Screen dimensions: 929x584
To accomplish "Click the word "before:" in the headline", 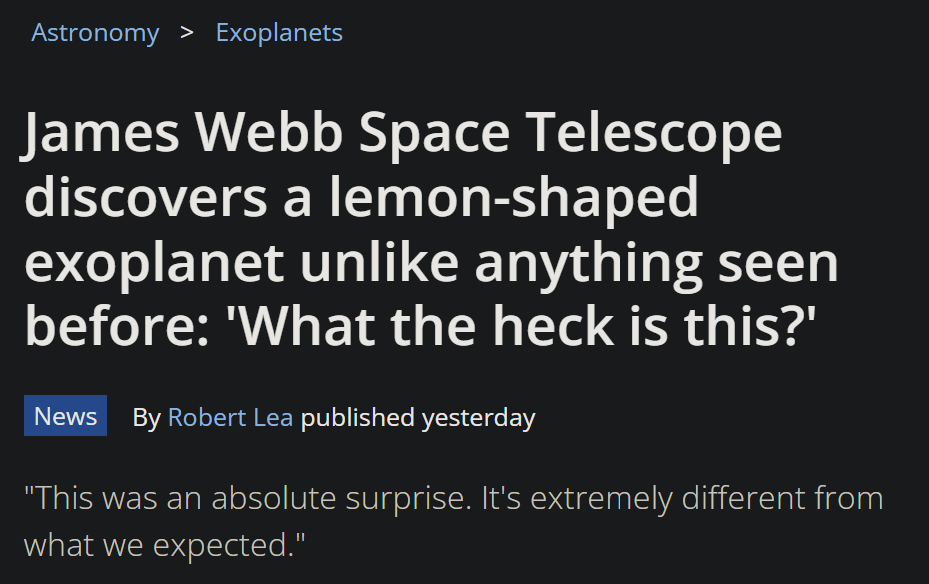I will [112, 326].
